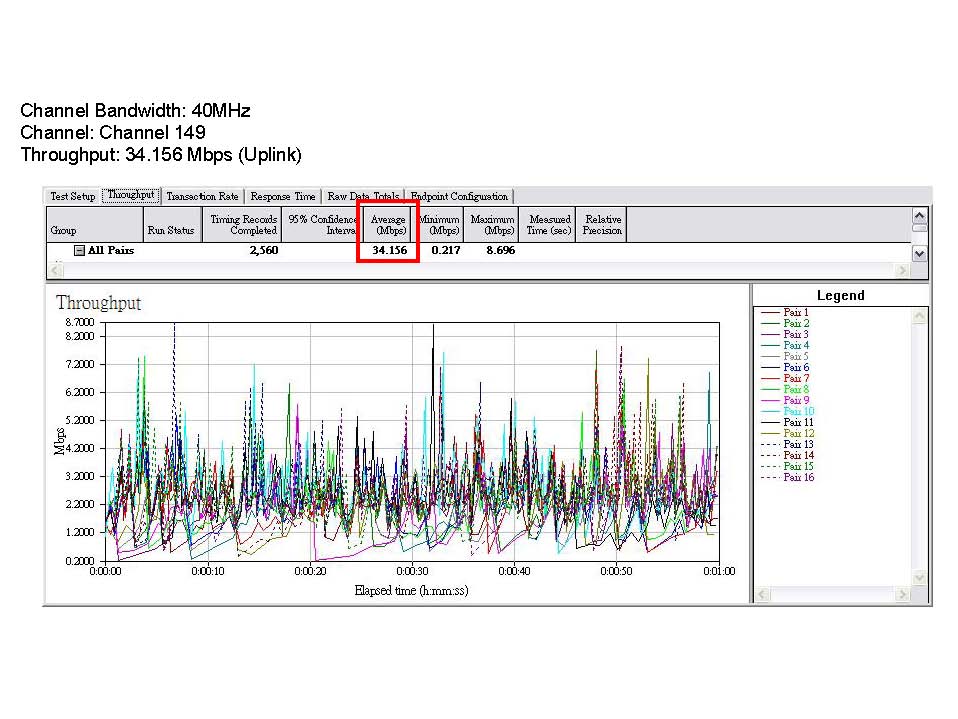Click the 34.156 average throughput value
This screenshot has height=719, width=958.
[x=390, y=250]
